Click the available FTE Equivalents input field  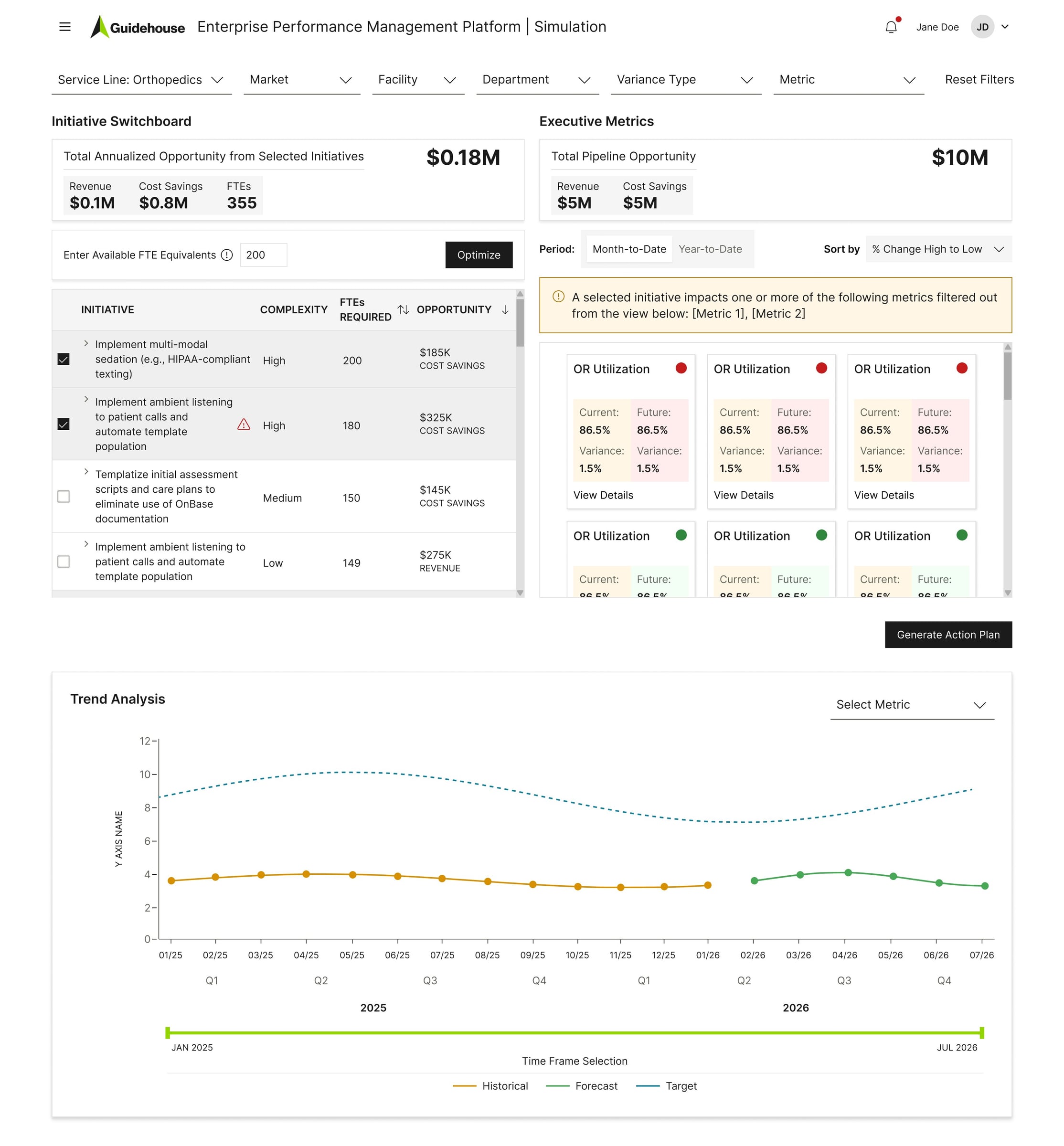coord(264,255)
